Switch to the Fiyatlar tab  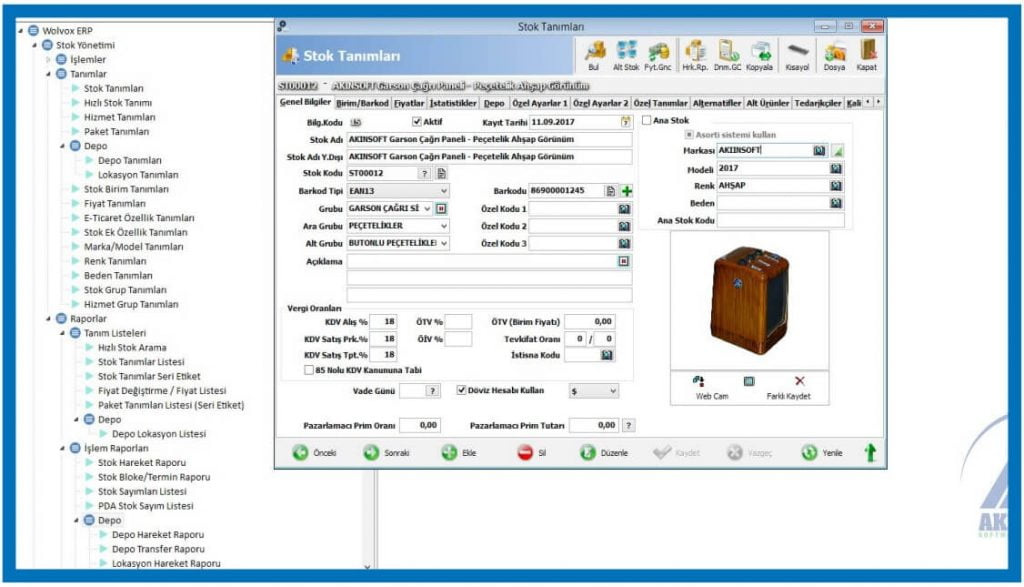(x=409, y=103)
